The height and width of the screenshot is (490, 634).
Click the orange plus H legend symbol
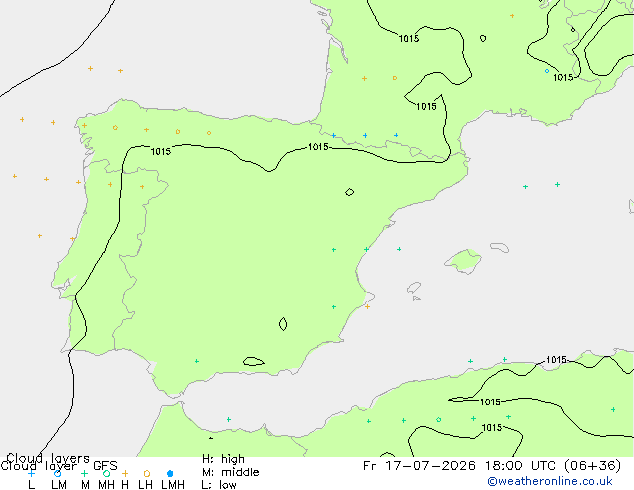(x=125, y=473)
